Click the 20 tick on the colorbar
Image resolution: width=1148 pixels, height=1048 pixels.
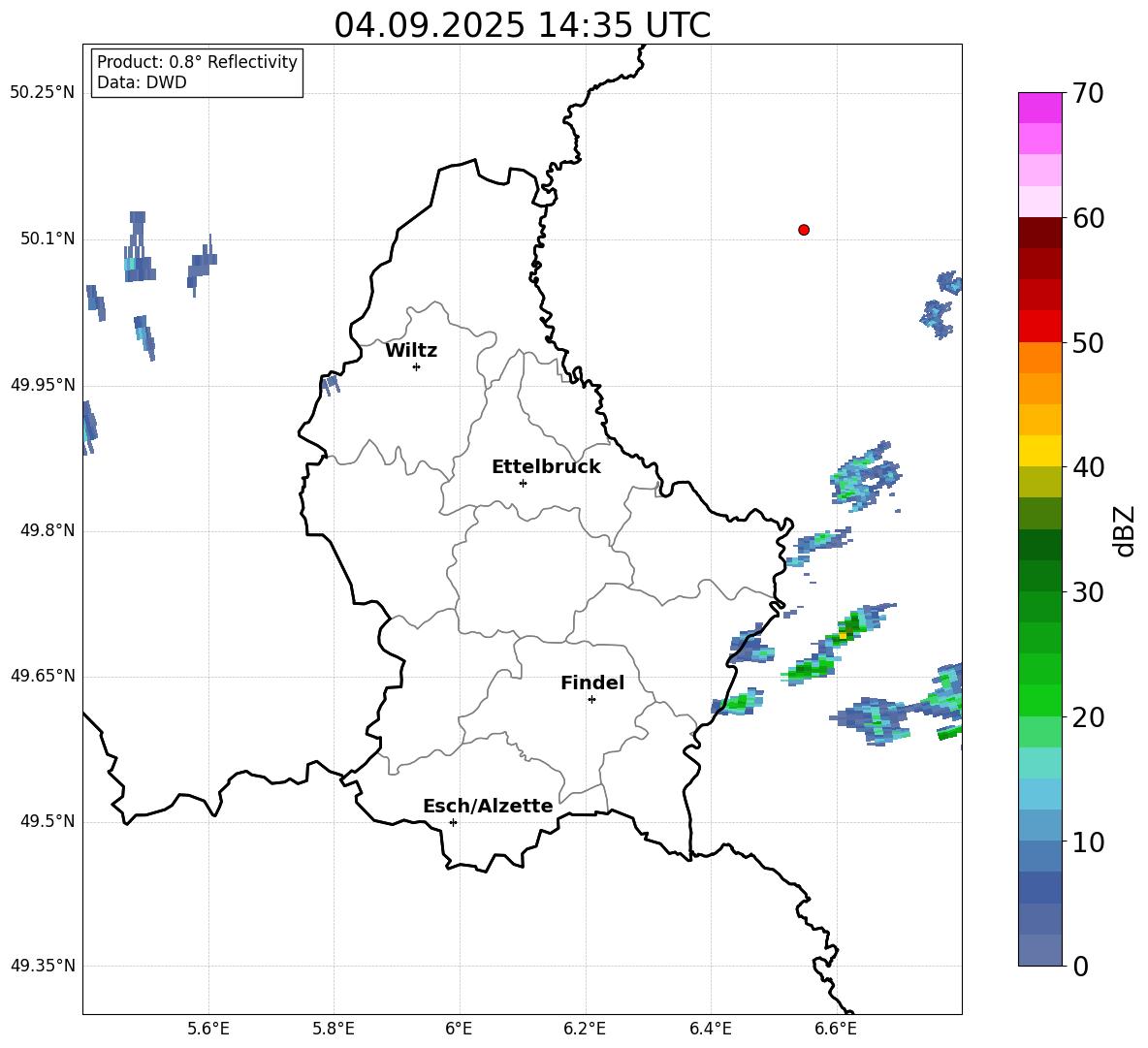point(1087,716)
